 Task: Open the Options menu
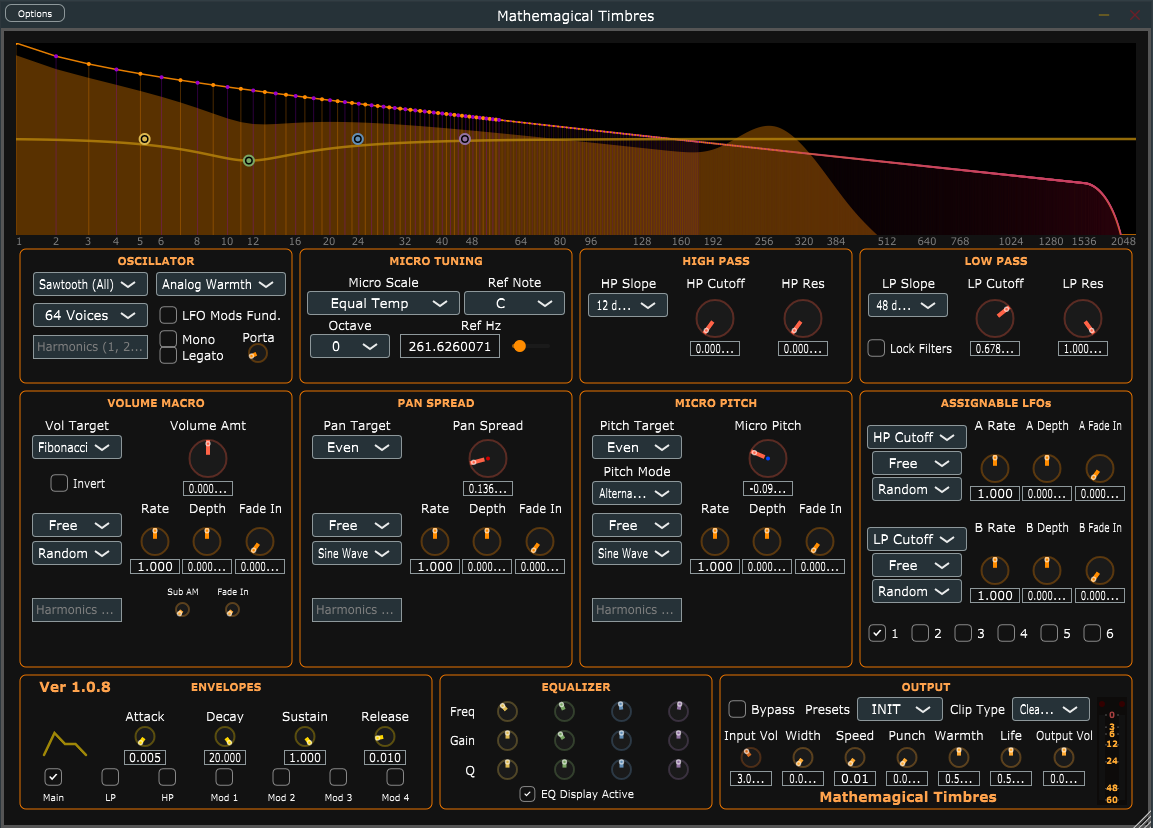(x=35, y=13)
